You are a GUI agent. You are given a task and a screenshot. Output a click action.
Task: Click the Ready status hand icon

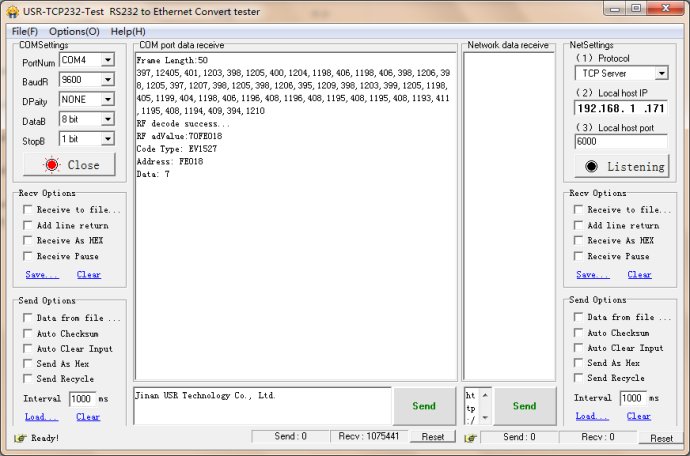(19, 438)
